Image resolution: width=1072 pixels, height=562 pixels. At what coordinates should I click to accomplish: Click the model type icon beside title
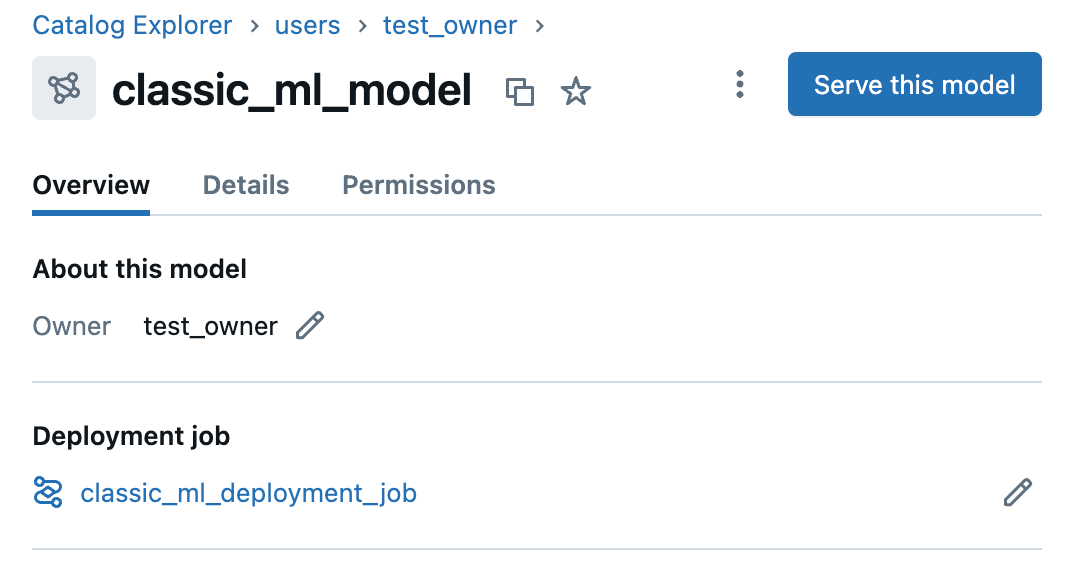[64, 88]
